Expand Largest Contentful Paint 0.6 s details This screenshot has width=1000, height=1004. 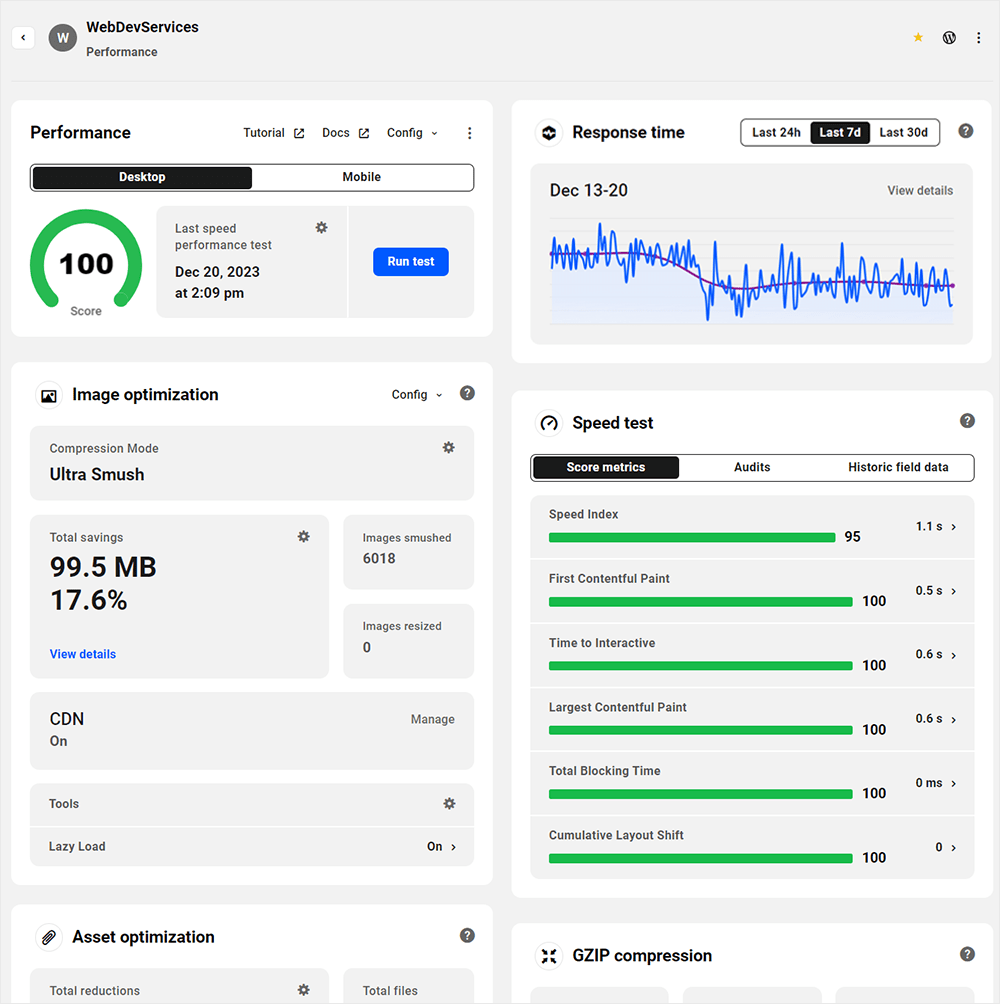pos(935,718)
